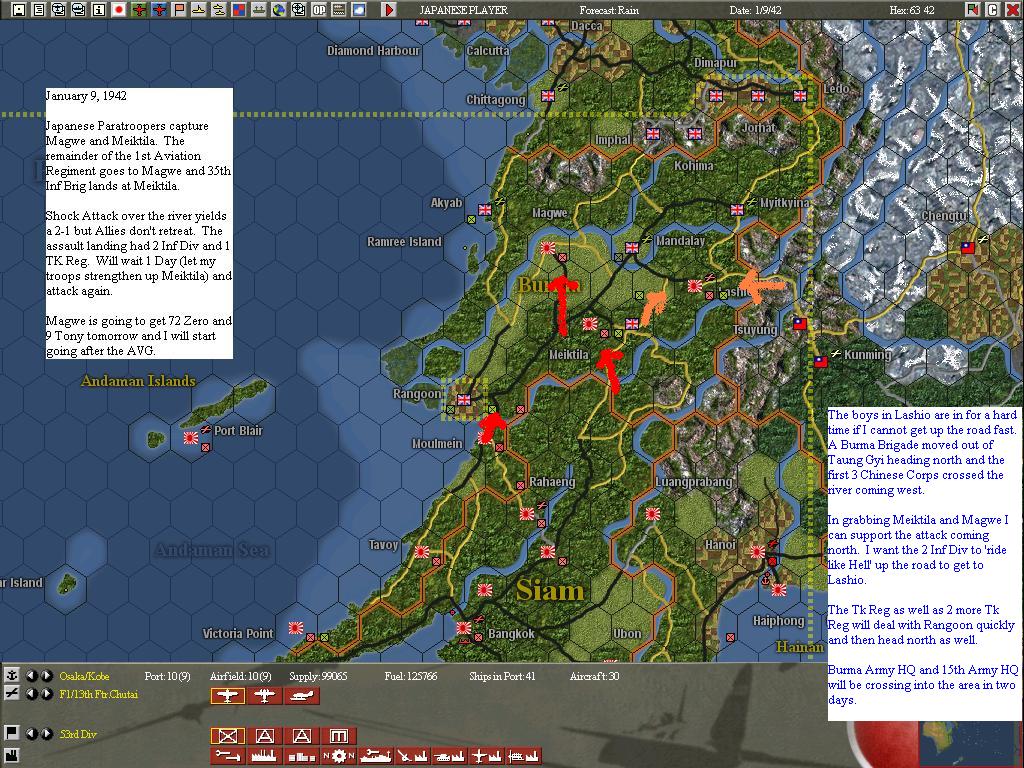This screenshot has height=768, width=1024.
Task: Select the Chinese flag base at Kunming
Action: pyautogui.click(x=821, y=361)
